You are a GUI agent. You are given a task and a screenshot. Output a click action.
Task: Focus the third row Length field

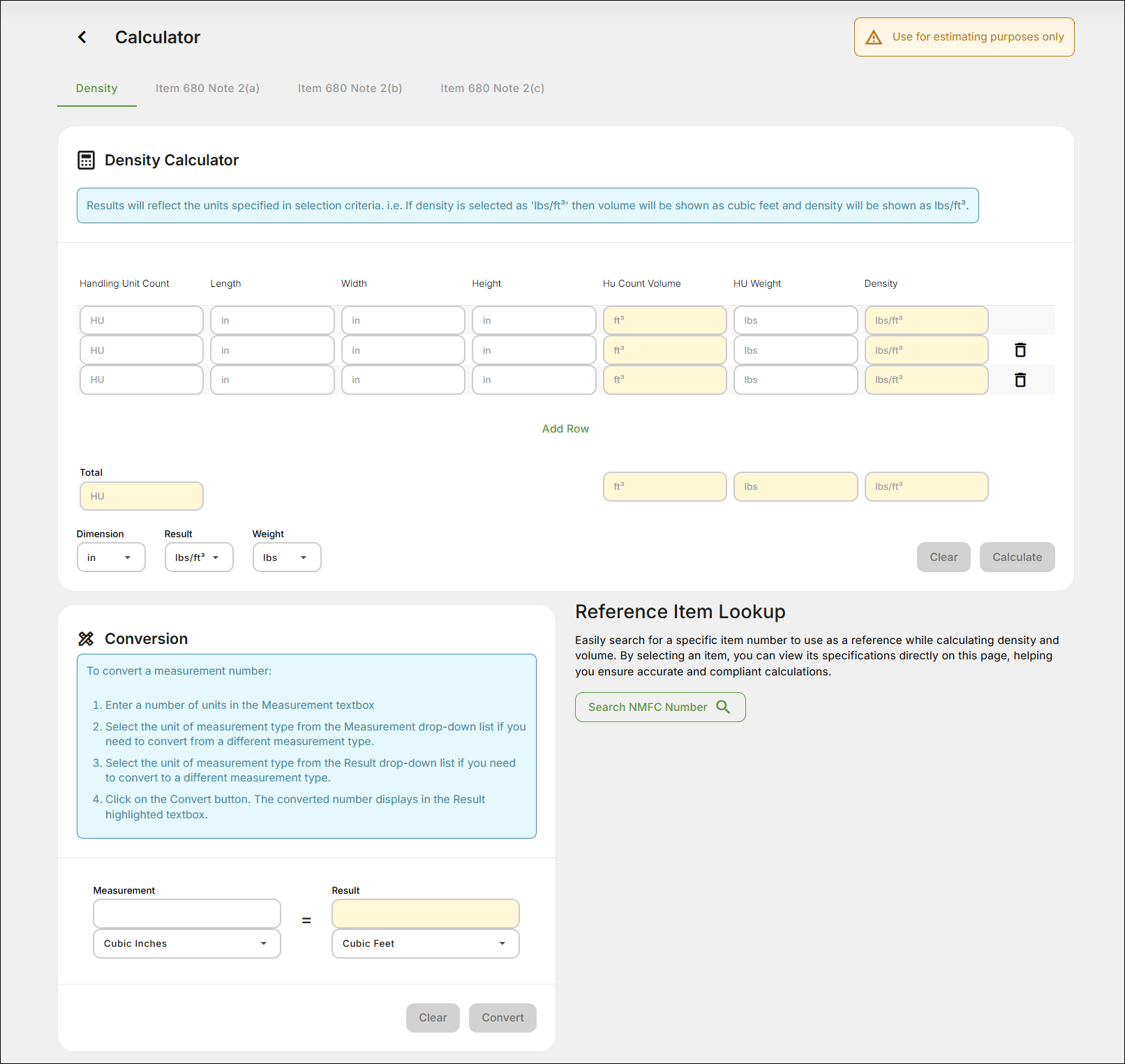coord(272,380)
